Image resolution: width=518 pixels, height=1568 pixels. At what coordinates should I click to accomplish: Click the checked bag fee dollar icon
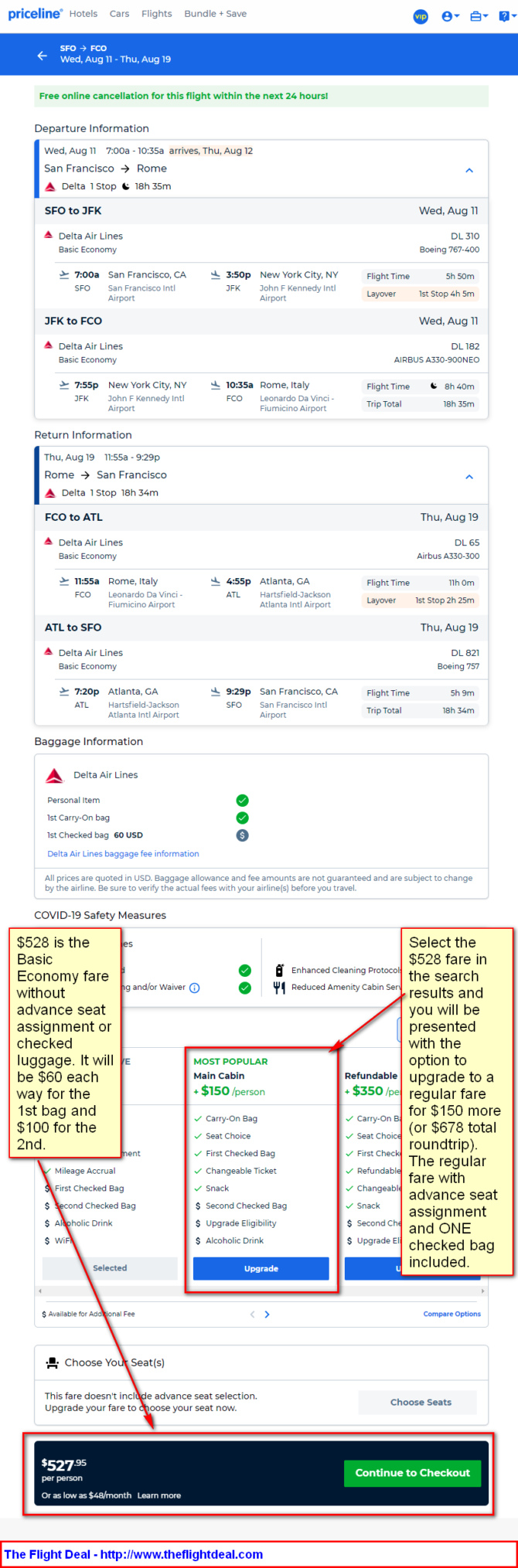pyautogui.click(x=242, y=835)
